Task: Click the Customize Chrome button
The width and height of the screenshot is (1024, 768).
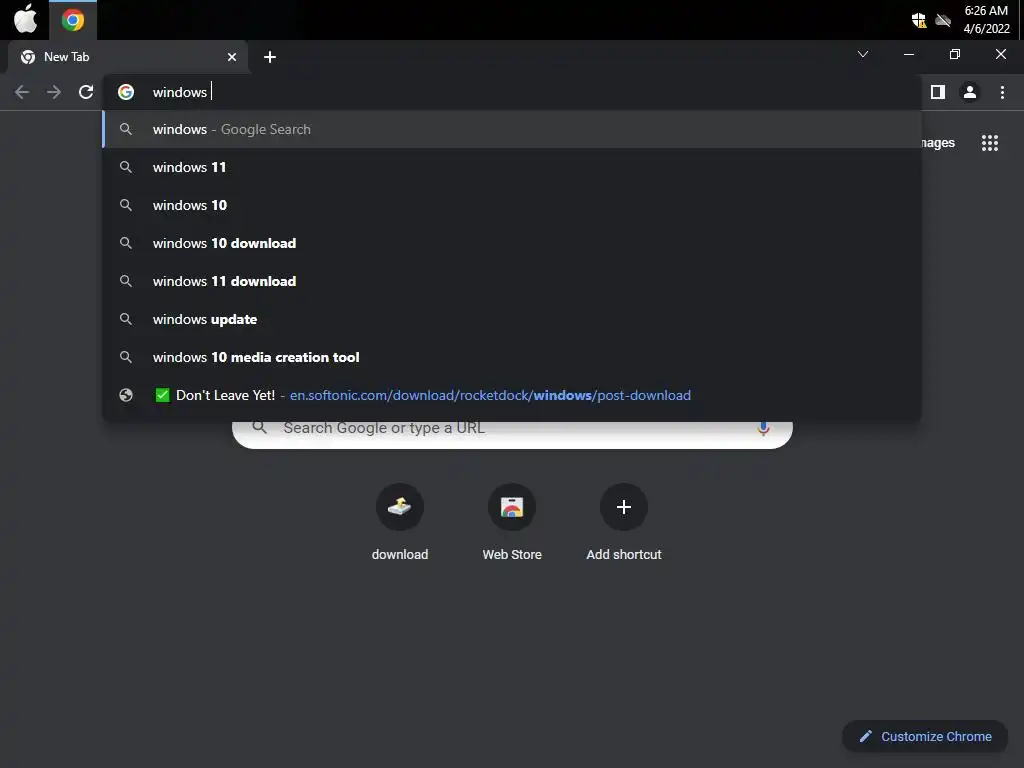Action: coord(925,737)
